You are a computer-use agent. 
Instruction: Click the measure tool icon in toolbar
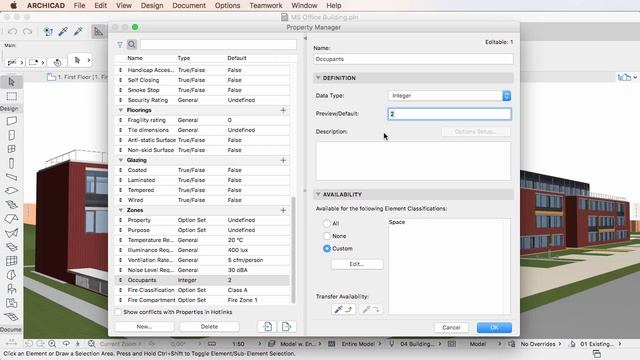[x=98, y=31]
